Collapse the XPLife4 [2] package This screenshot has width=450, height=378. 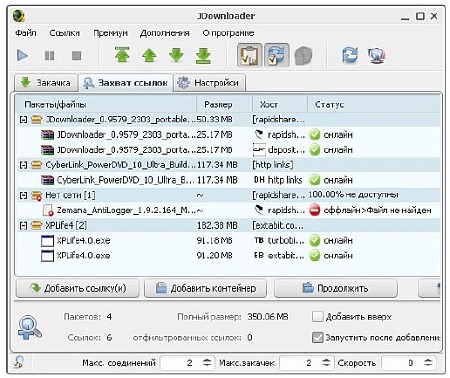click(x=23, y=225)
